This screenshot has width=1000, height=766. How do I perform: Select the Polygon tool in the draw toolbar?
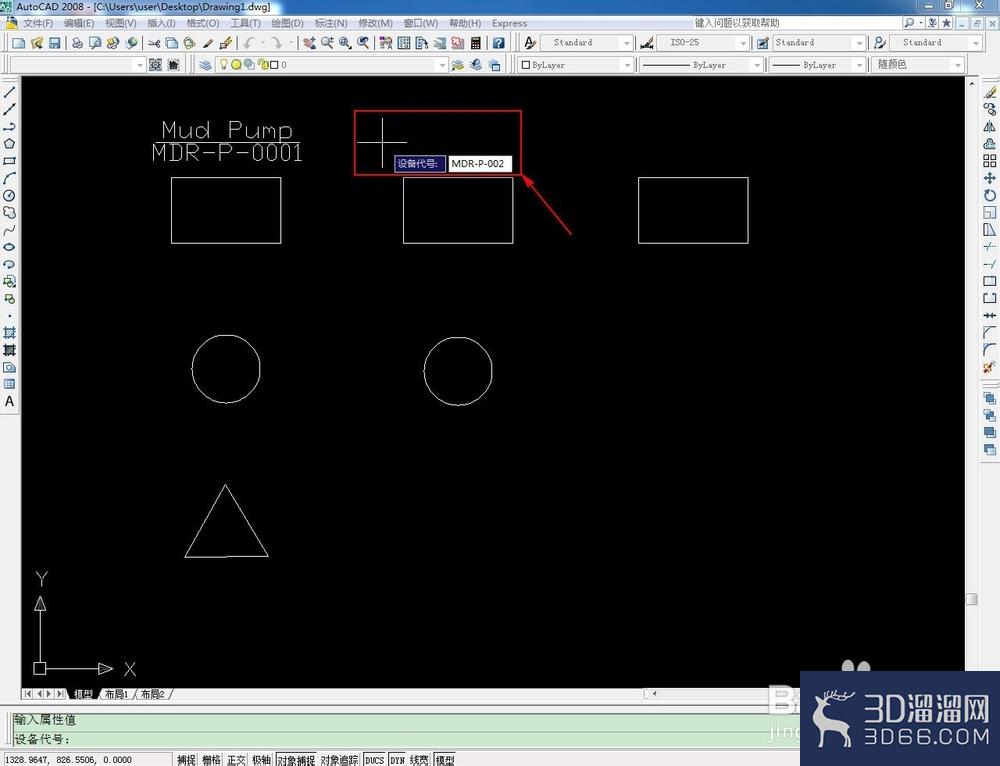pos(10,144)
